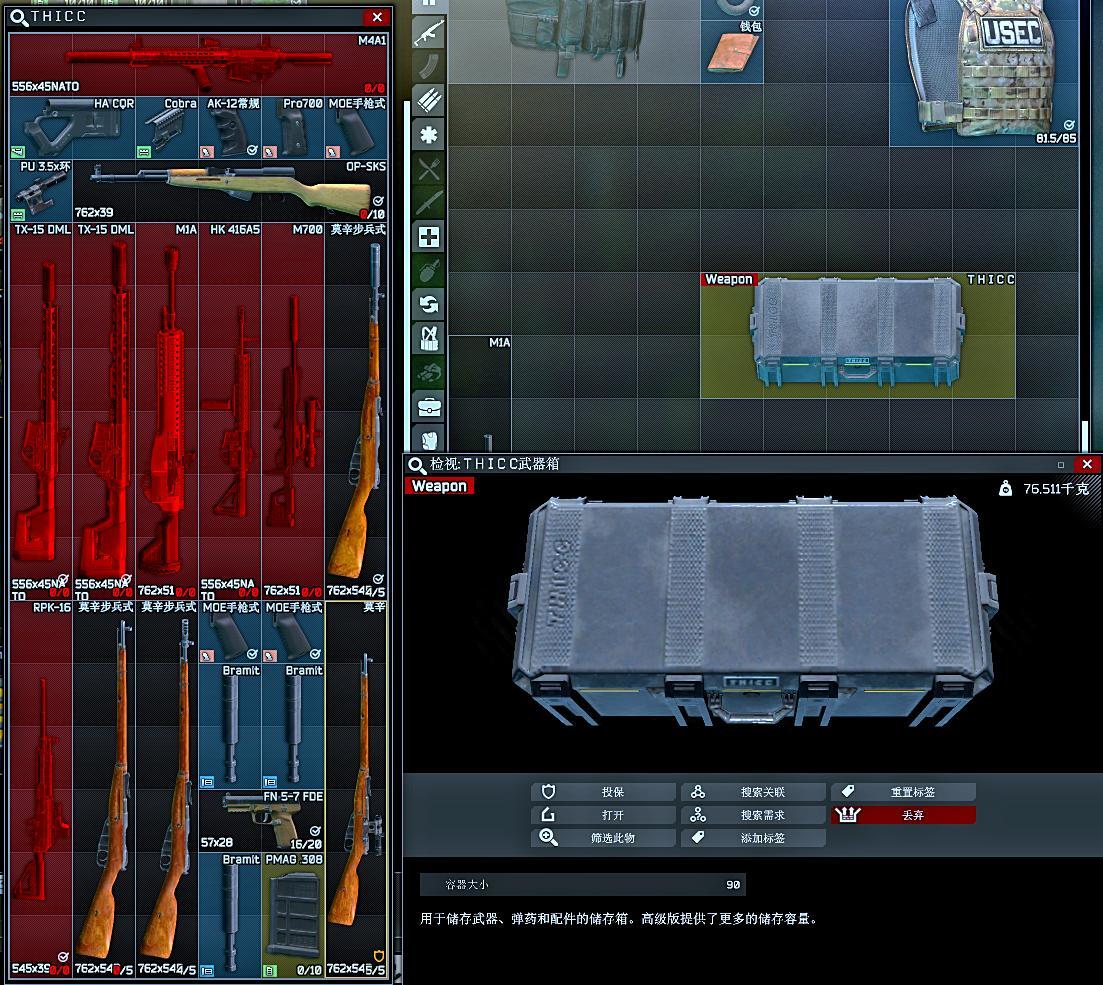This screenshot has width=1103, height=985.
Task: Click the tag icon on 重置标签
Action: coord(848,792)
